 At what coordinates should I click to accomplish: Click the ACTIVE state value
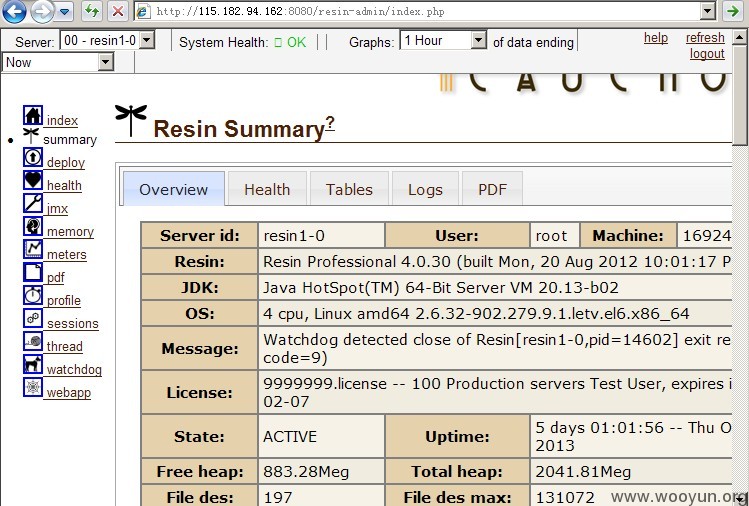pos(290,436)
